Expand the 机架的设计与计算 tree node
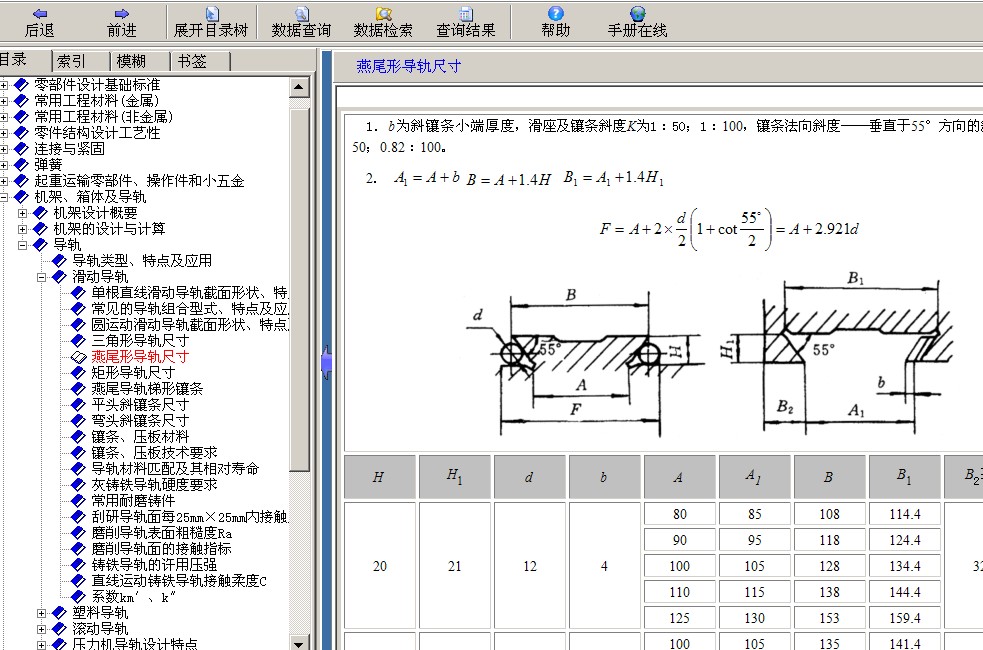 23,229
